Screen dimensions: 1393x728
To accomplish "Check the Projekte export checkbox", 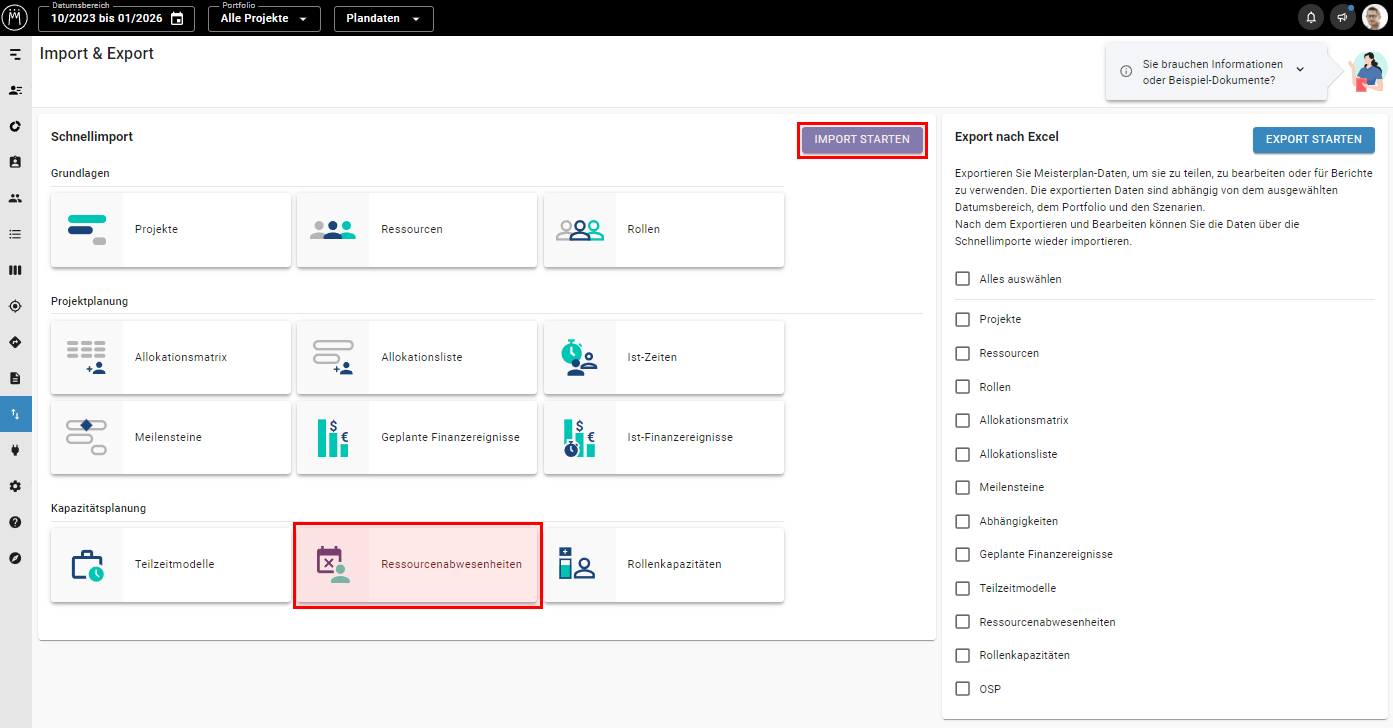I will (x=963, y=319).
